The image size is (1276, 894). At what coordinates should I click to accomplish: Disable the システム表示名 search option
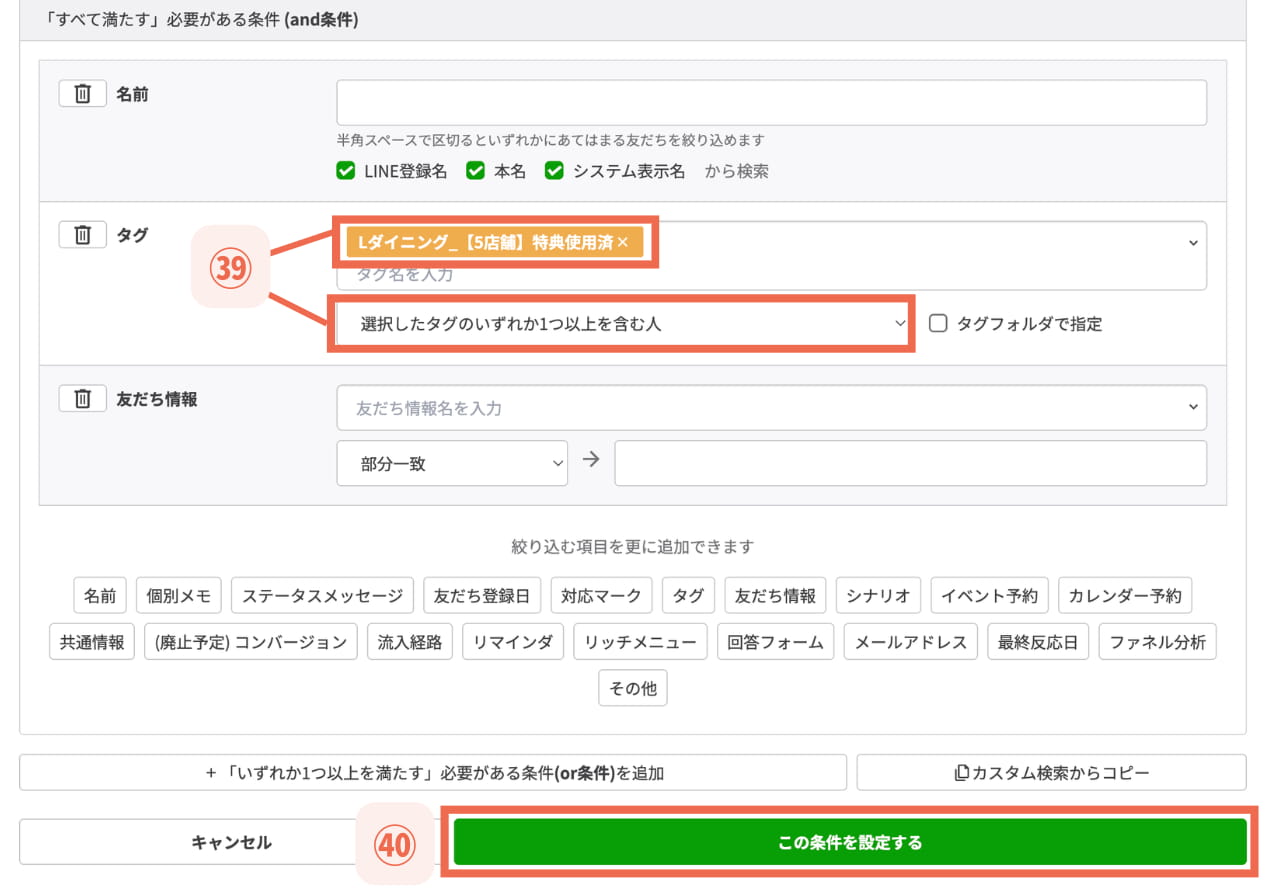555,171
